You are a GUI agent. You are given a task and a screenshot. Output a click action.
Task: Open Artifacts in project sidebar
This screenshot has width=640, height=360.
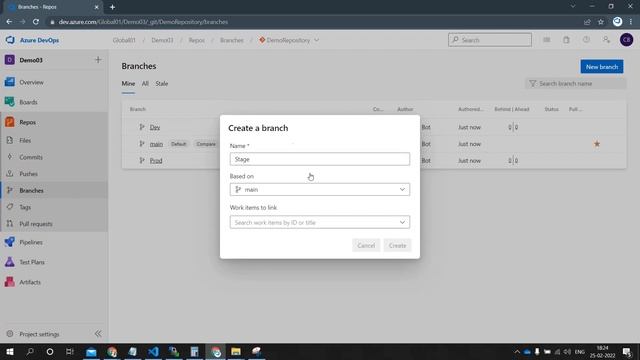pyautogui.click(x=30, y=282)
